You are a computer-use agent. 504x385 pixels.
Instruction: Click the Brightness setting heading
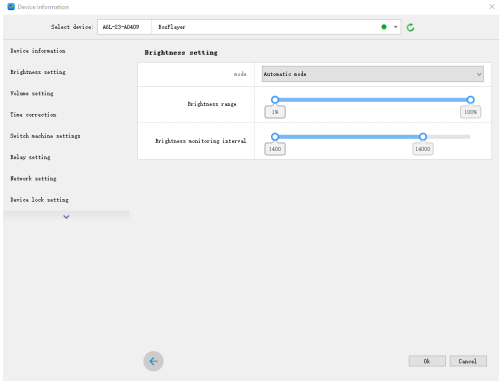(x=181, y=53)
